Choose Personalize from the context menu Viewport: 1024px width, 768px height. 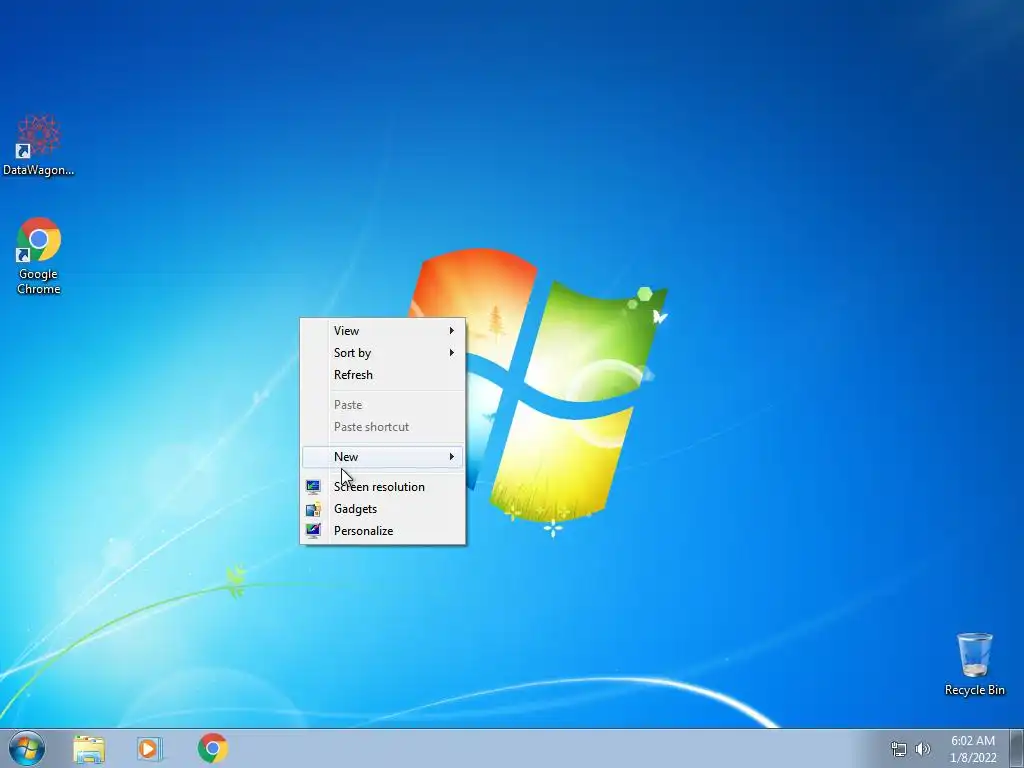383,531
